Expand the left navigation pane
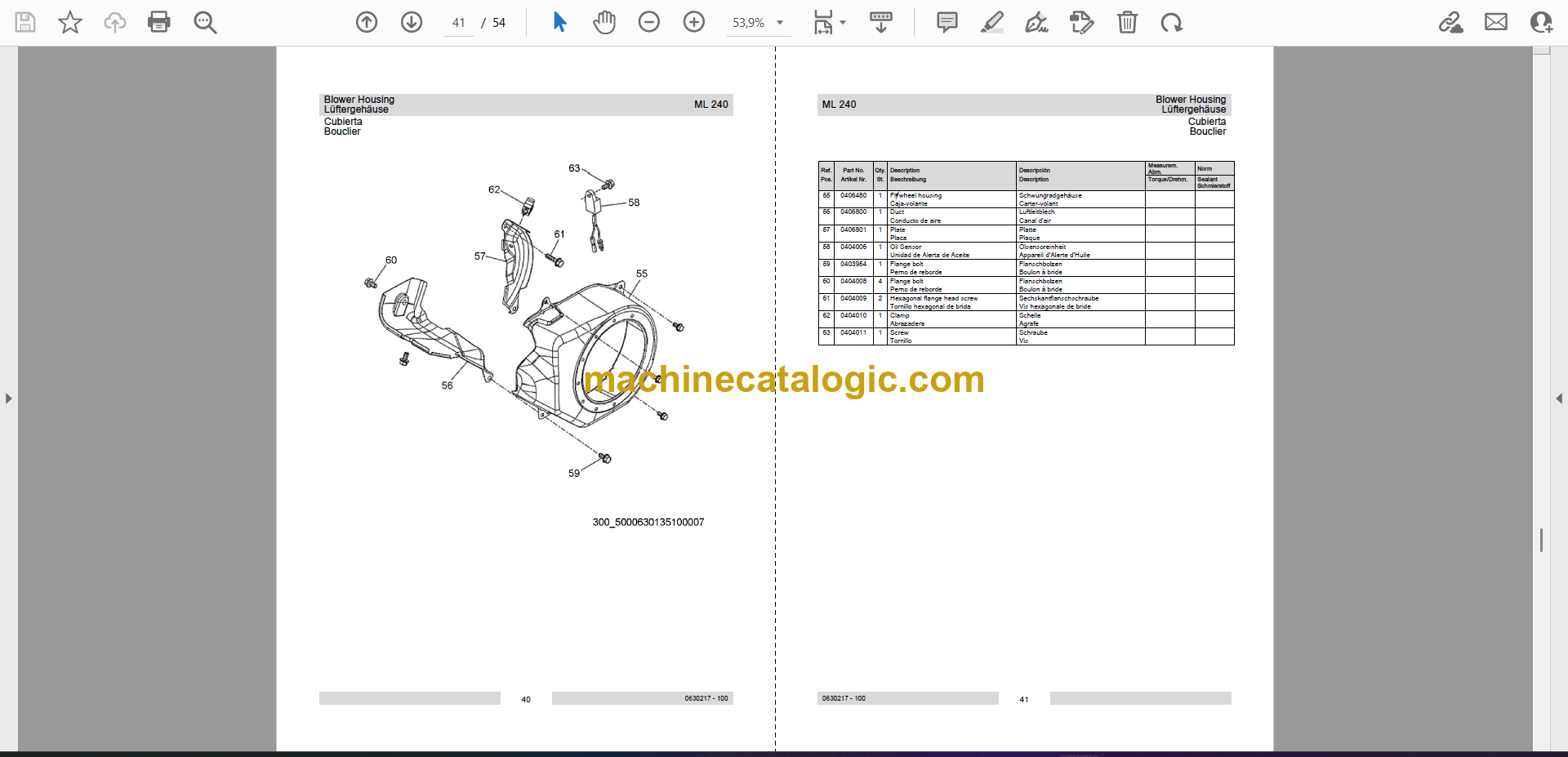The width and height of the screenshot is (1568, 757). (8, 399)
